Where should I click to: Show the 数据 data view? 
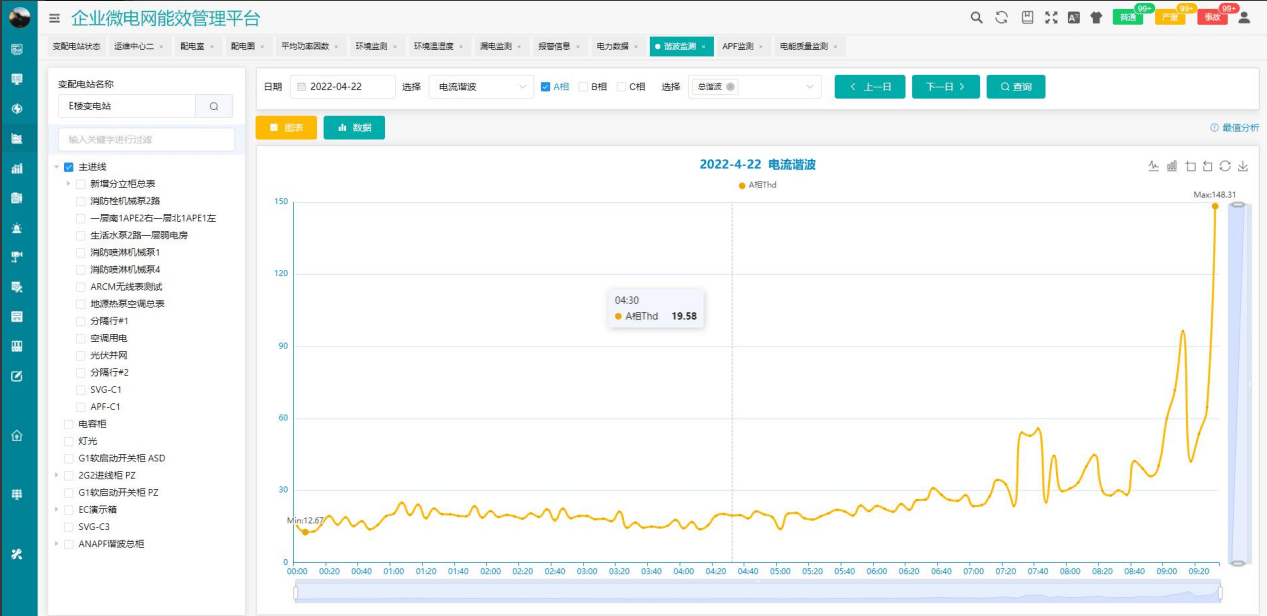[354, 127]
